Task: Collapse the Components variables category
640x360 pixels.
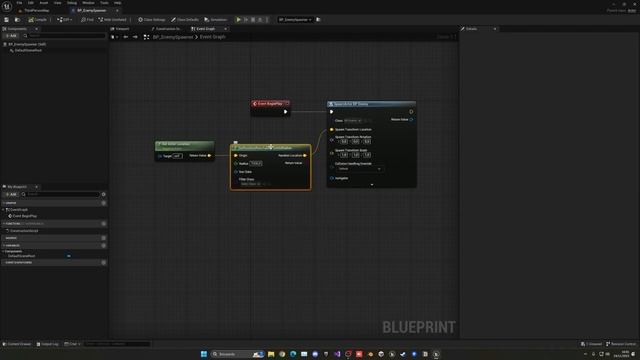Action: [x=4, y=251]
